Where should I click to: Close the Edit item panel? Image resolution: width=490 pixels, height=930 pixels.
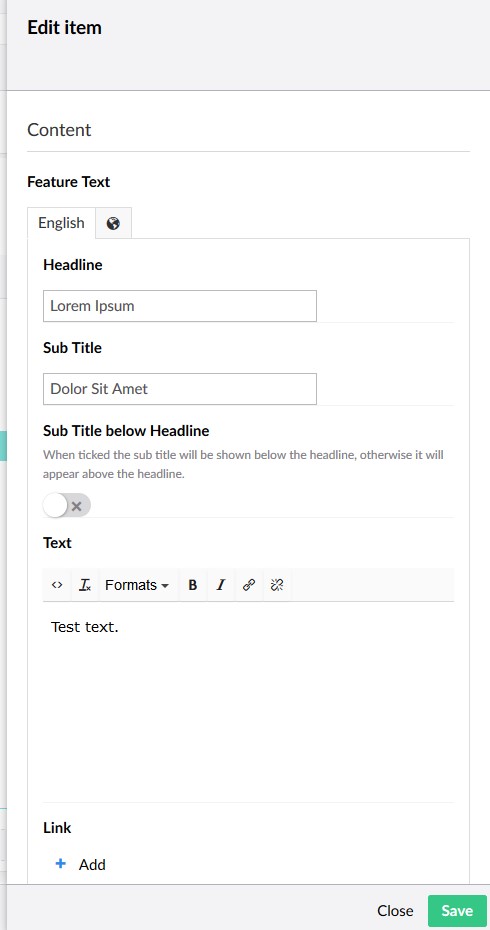[x=395, y=910]
